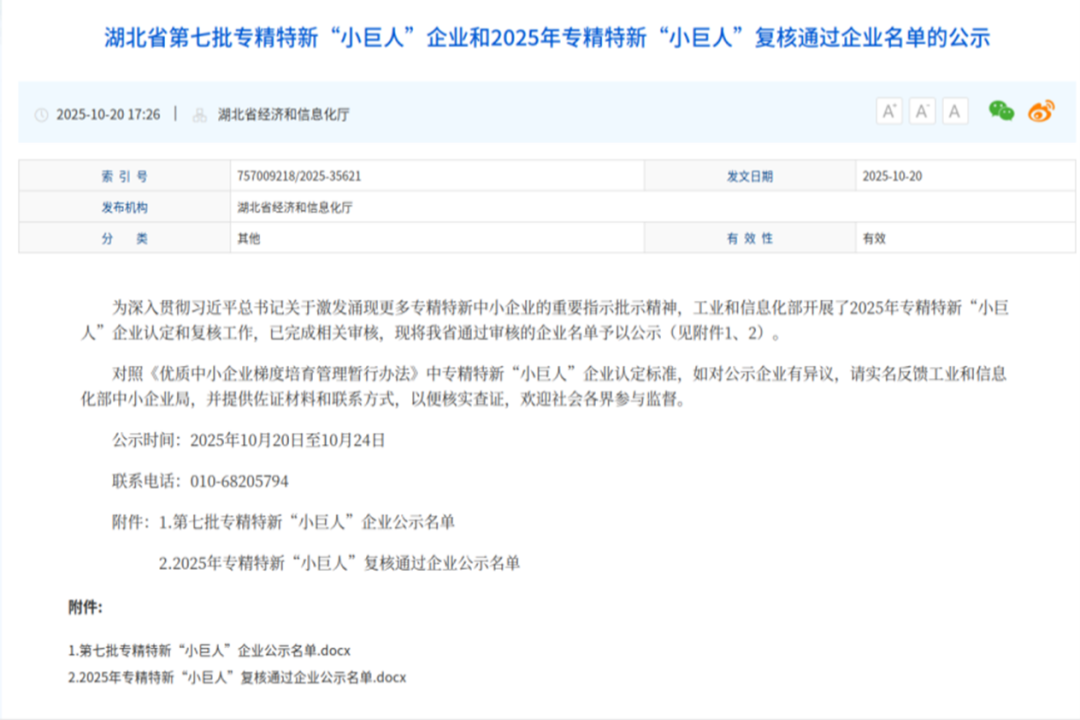Click the clock icon beside the publish time
Screen dimensions: 1080x720
click(40, 115)
